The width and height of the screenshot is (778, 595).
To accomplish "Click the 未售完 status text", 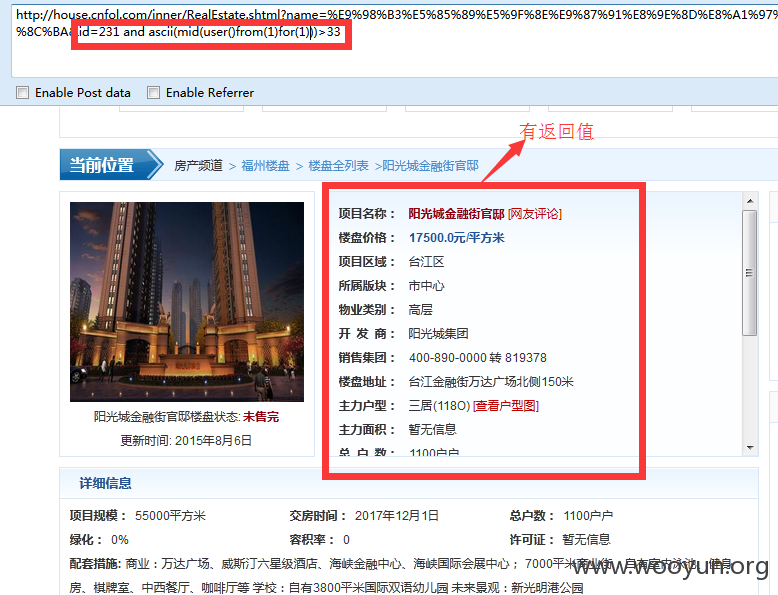I will pyautogui.click(x=260, y=417).
